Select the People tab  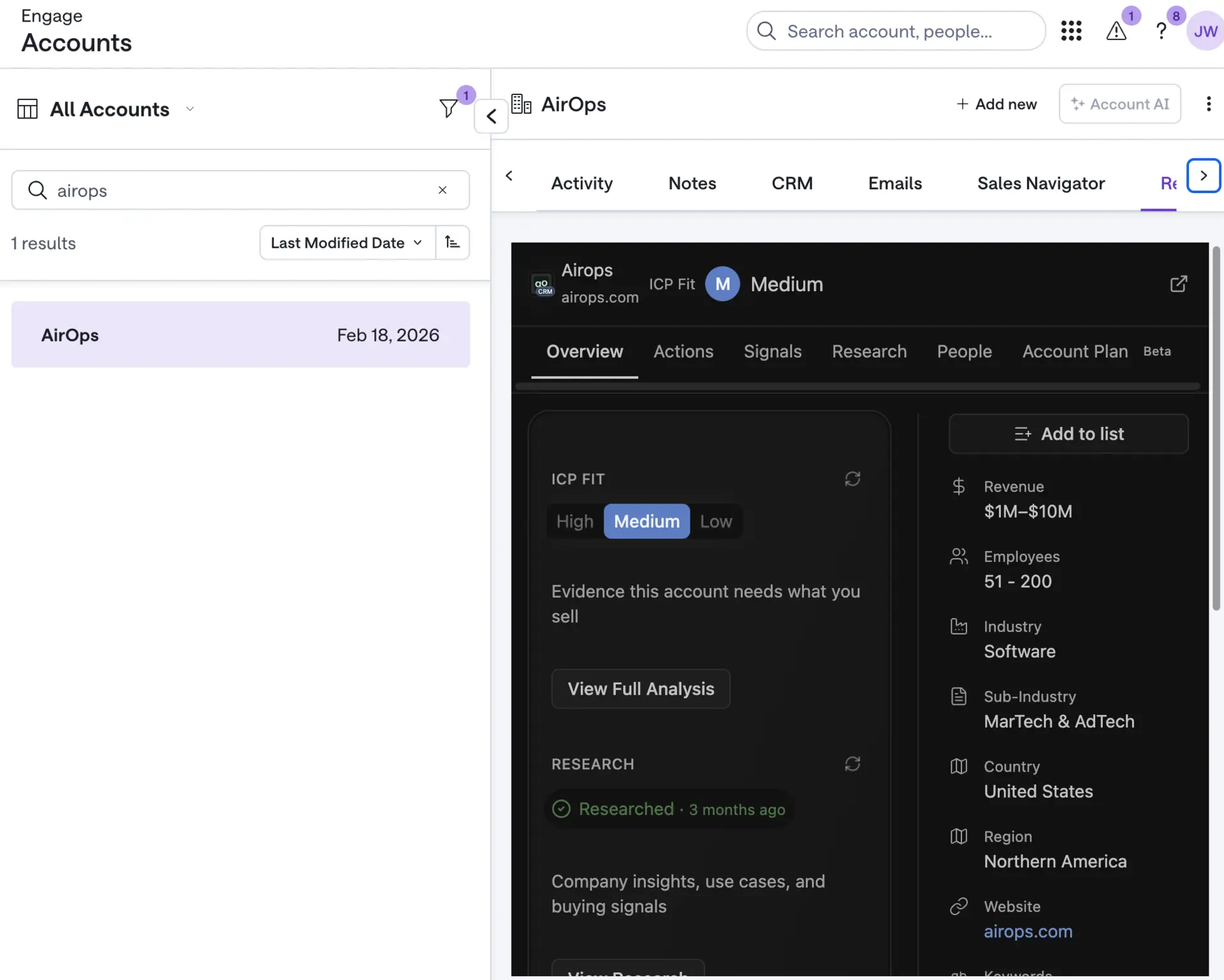point(964,351)
